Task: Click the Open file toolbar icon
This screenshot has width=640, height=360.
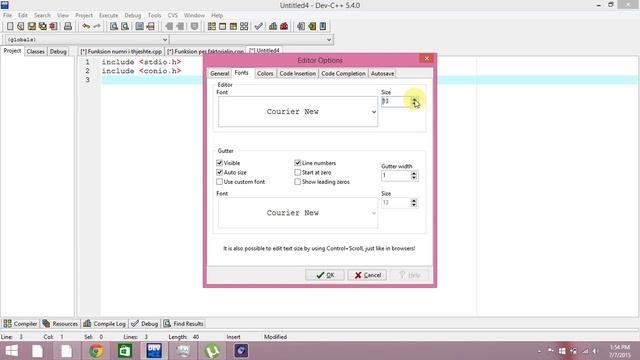Action: click(x=21, y=27)
